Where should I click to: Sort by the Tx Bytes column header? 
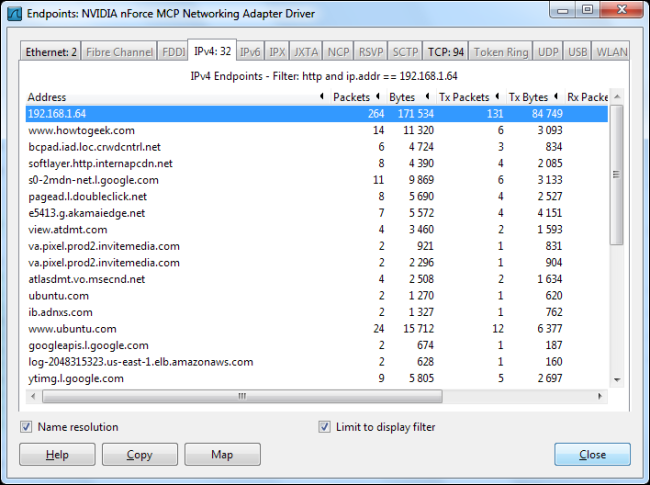coord(527,97)
